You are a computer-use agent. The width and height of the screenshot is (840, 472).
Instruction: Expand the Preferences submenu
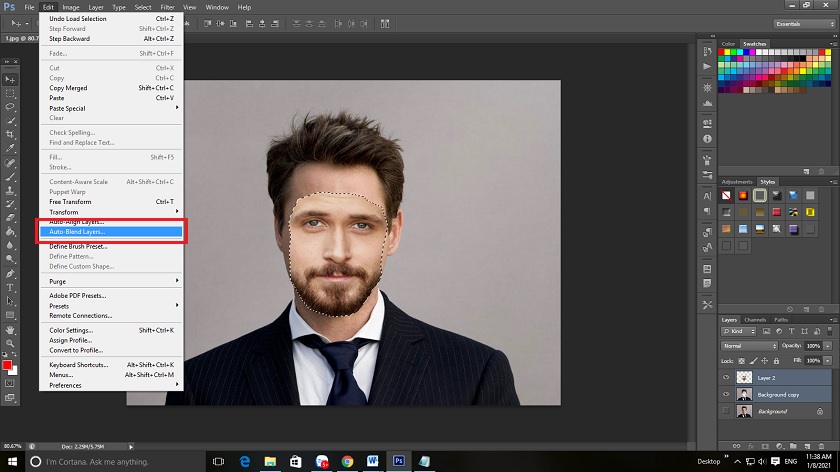(111, 385)
